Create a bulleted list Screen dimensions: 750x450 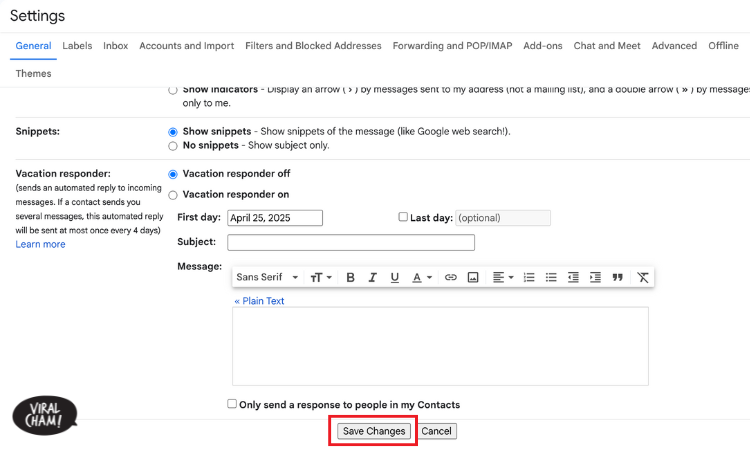click(551, 277)
